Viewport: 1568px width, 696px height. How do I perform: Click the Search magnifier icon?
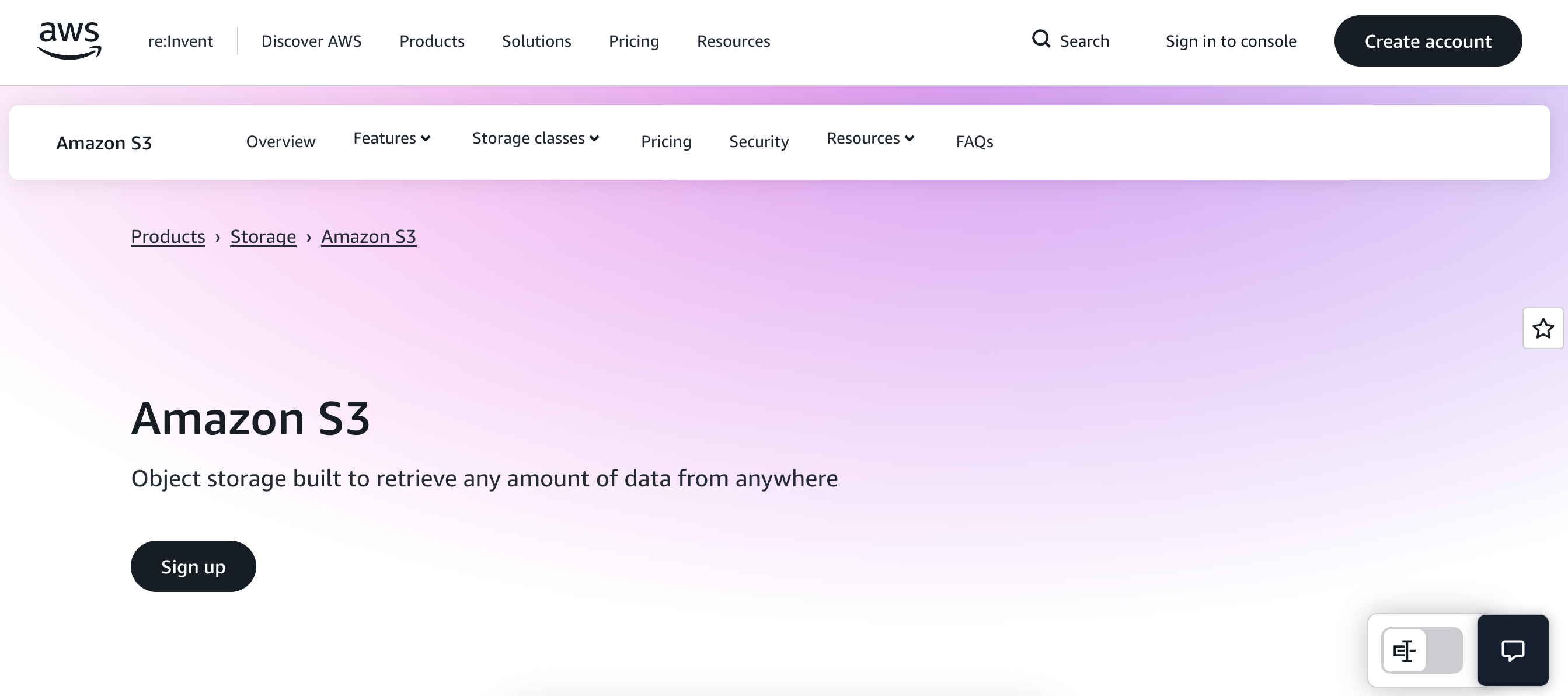[1041, 39]
